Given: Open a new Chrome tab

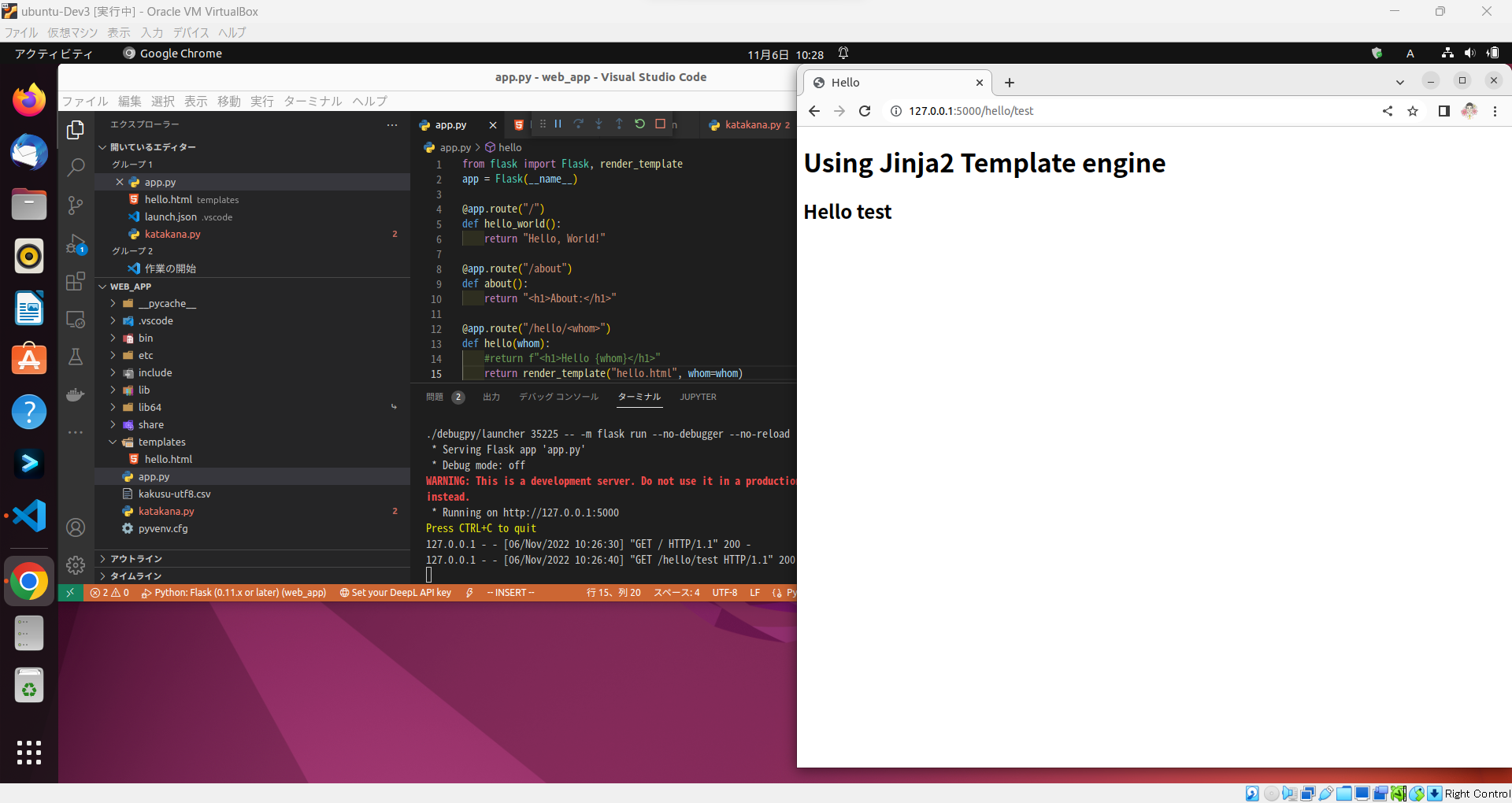Looking at the screenshot, I should click(x=1010, y=82).
